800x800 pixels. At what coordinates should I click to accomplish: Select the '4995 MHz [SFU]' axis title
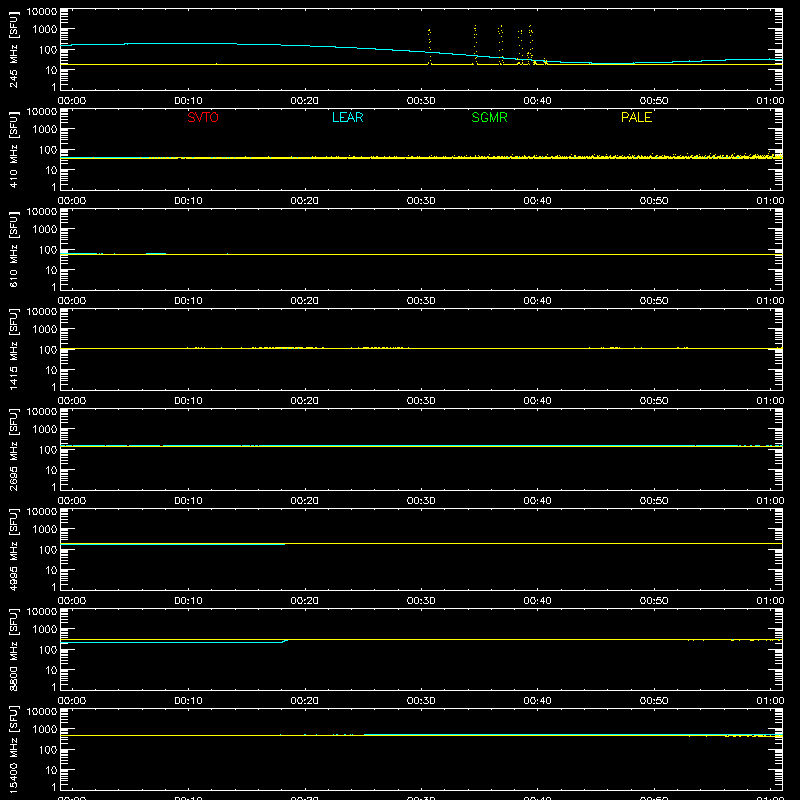point(13,549)
